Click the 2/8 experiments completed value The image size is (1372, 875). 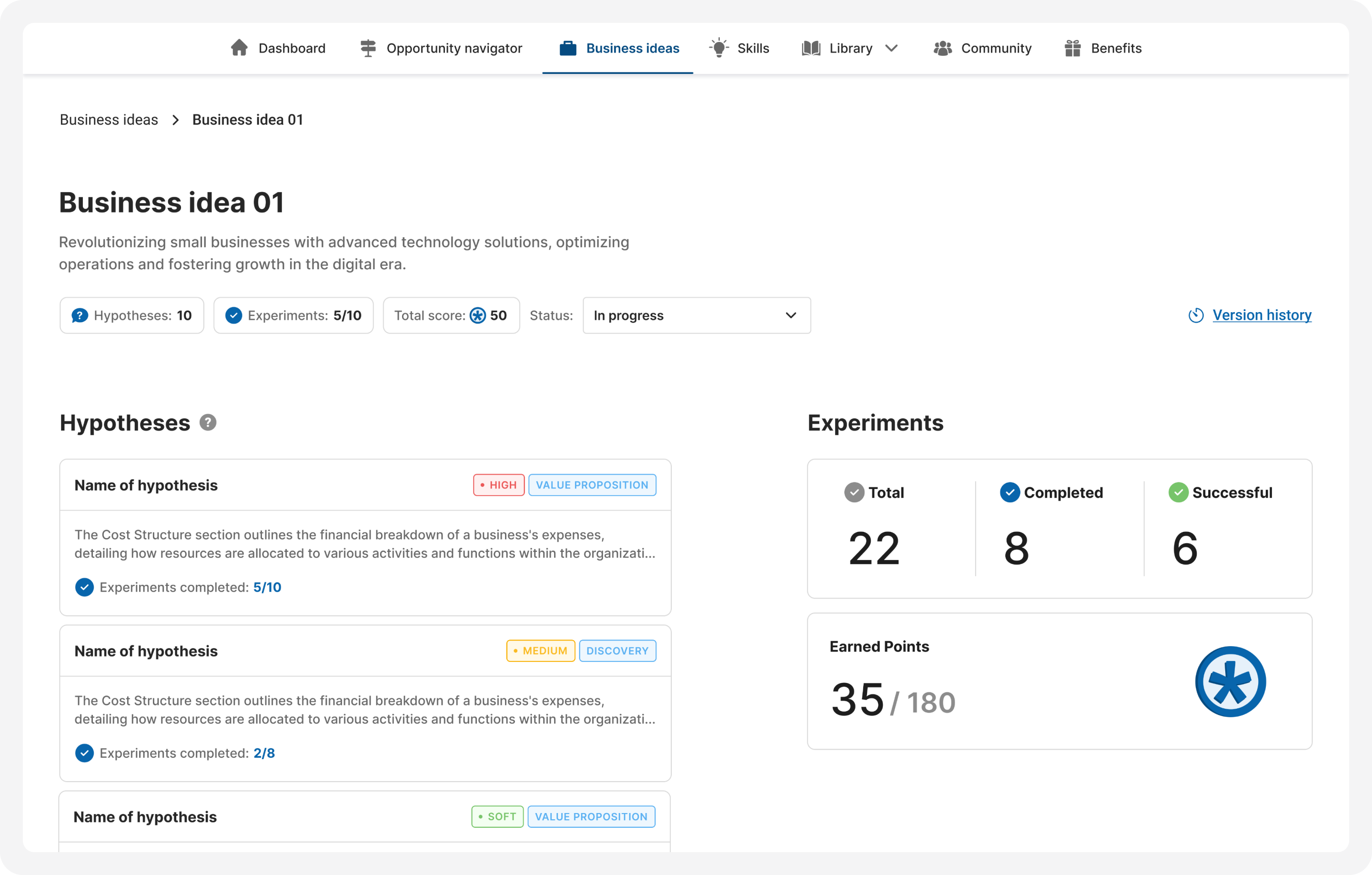264,753
